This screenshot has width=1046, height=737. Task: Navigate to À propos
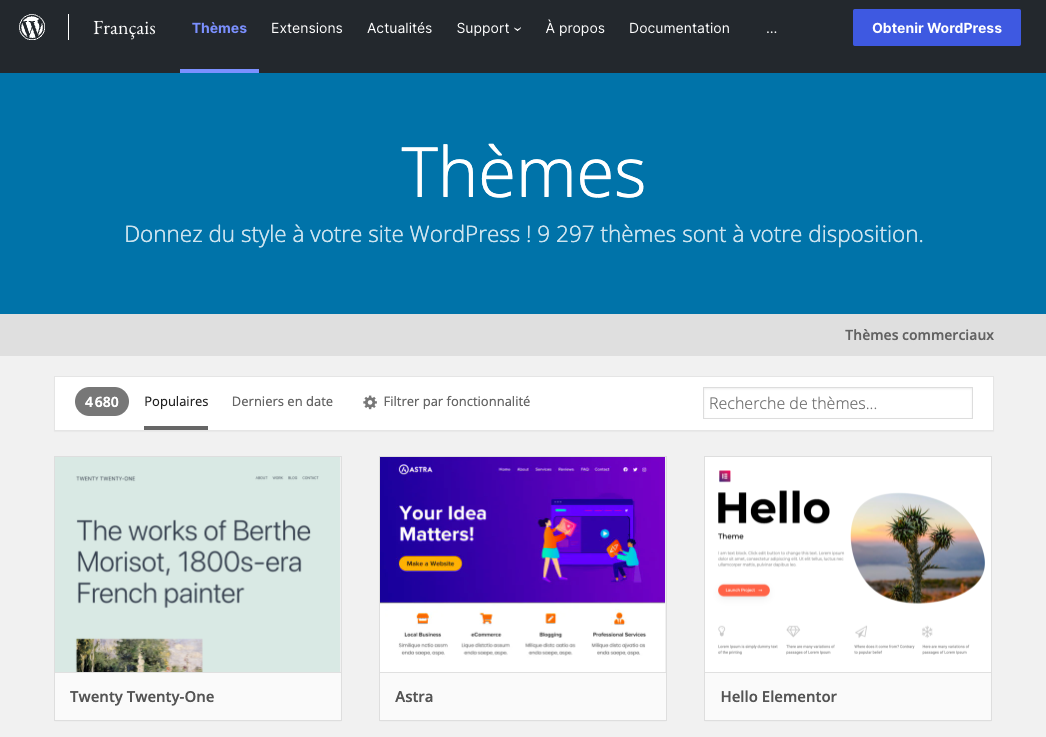coord(575,28)
